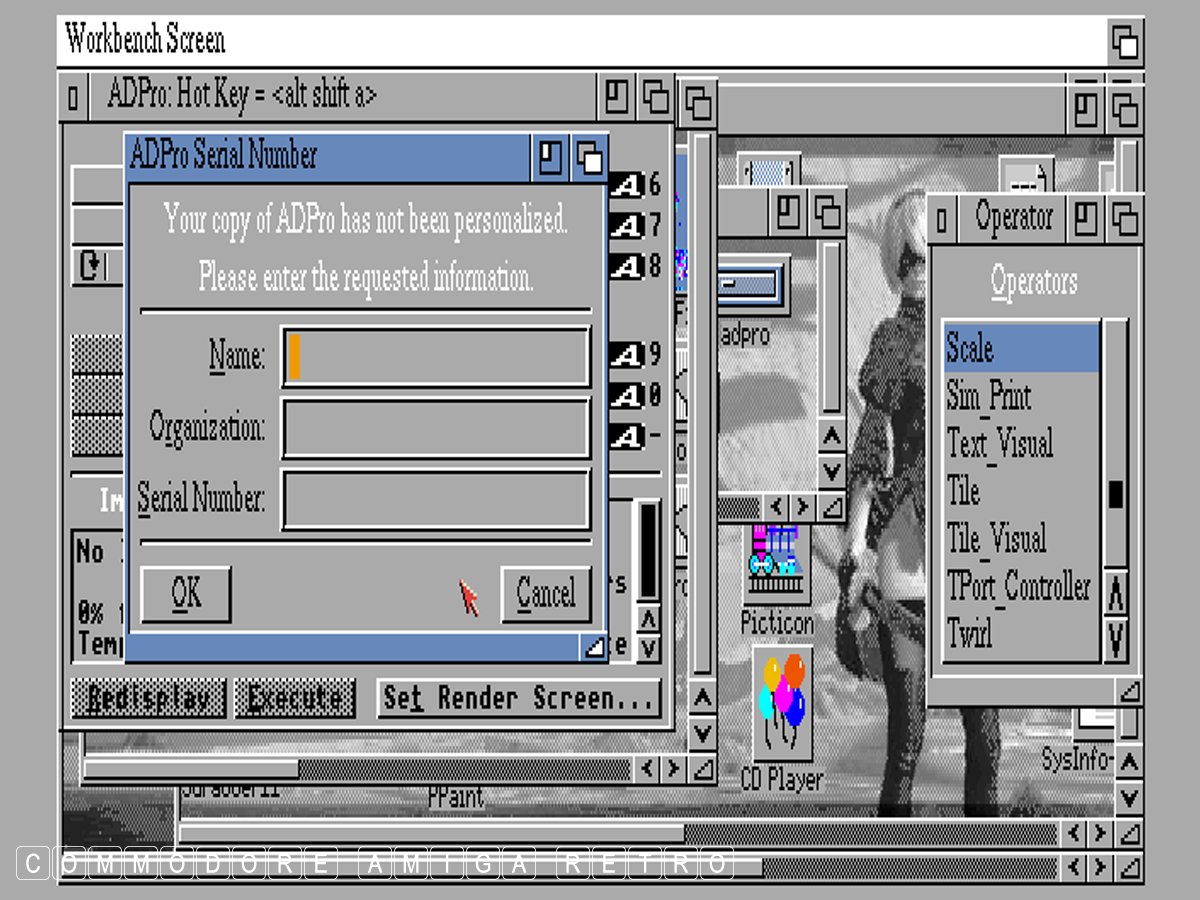This screenshot has height=900, width=1200.
Task: Focus the Serial Number input field
Action: tap(436, 499)
